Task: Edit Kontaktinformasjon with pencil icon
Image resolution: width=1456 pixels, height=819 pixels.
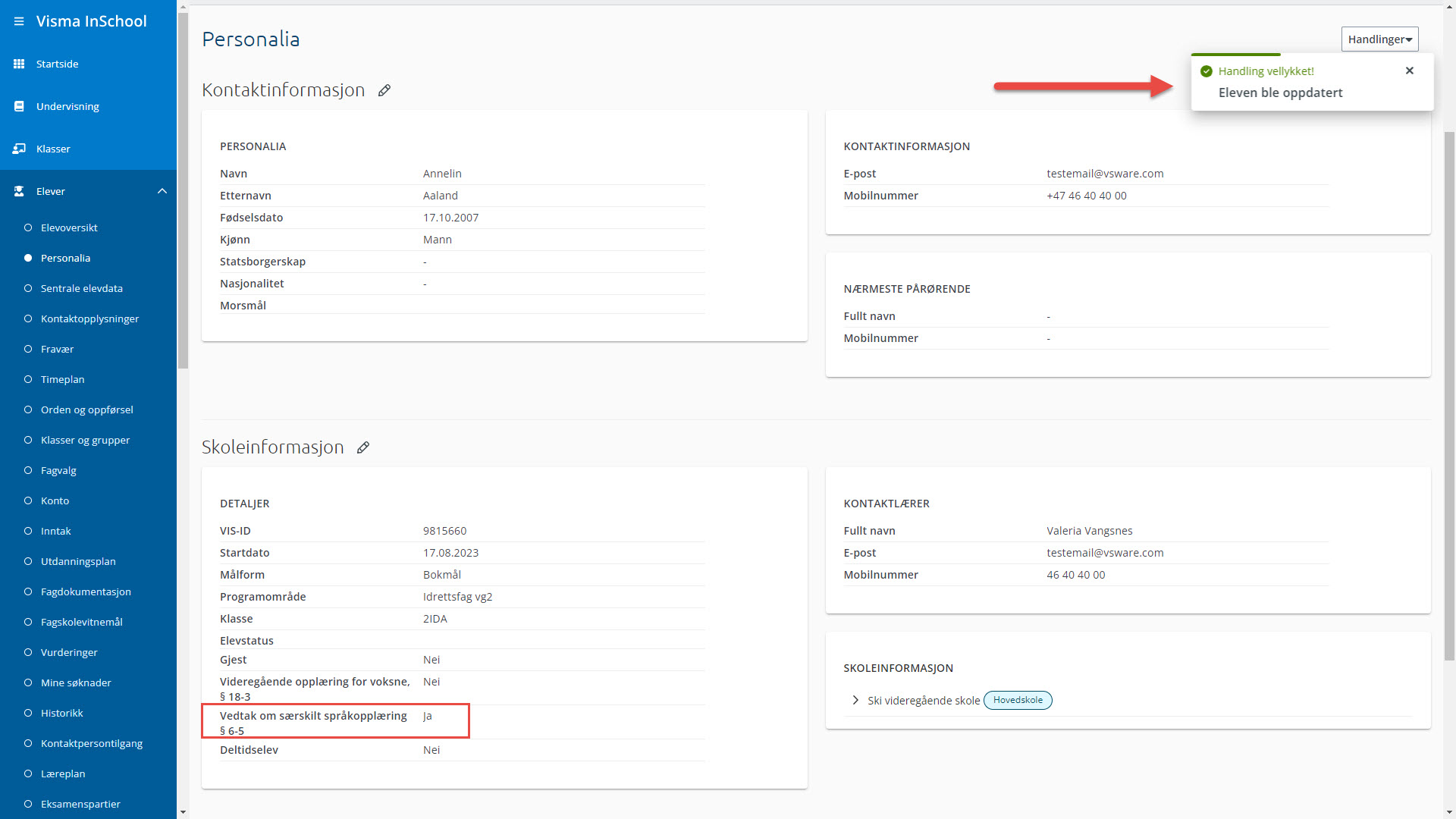Action: tap(384, 90)
